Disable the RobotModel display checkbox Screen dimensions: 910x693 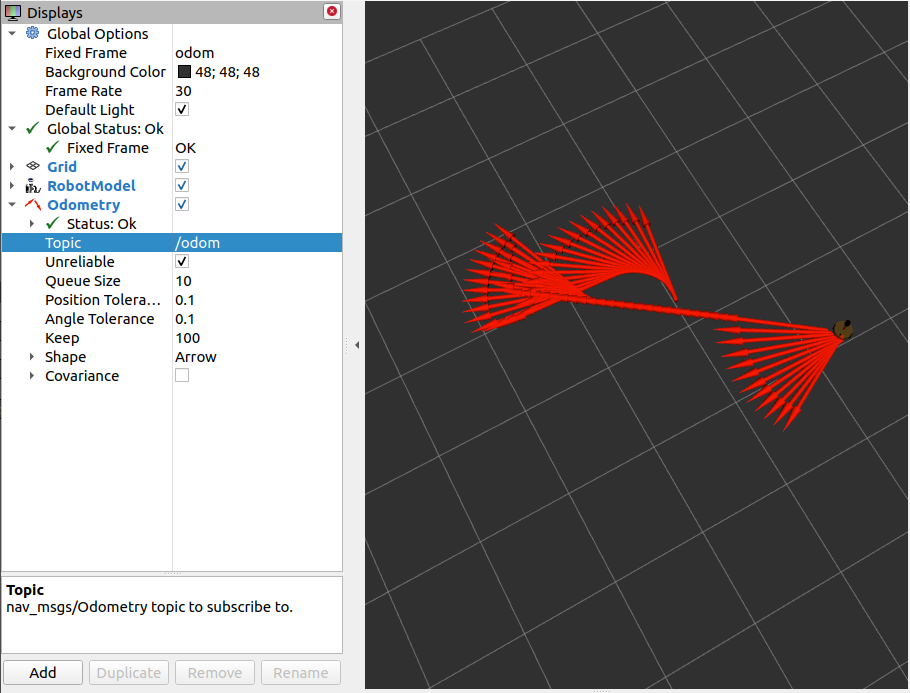[x=182, y=186]
